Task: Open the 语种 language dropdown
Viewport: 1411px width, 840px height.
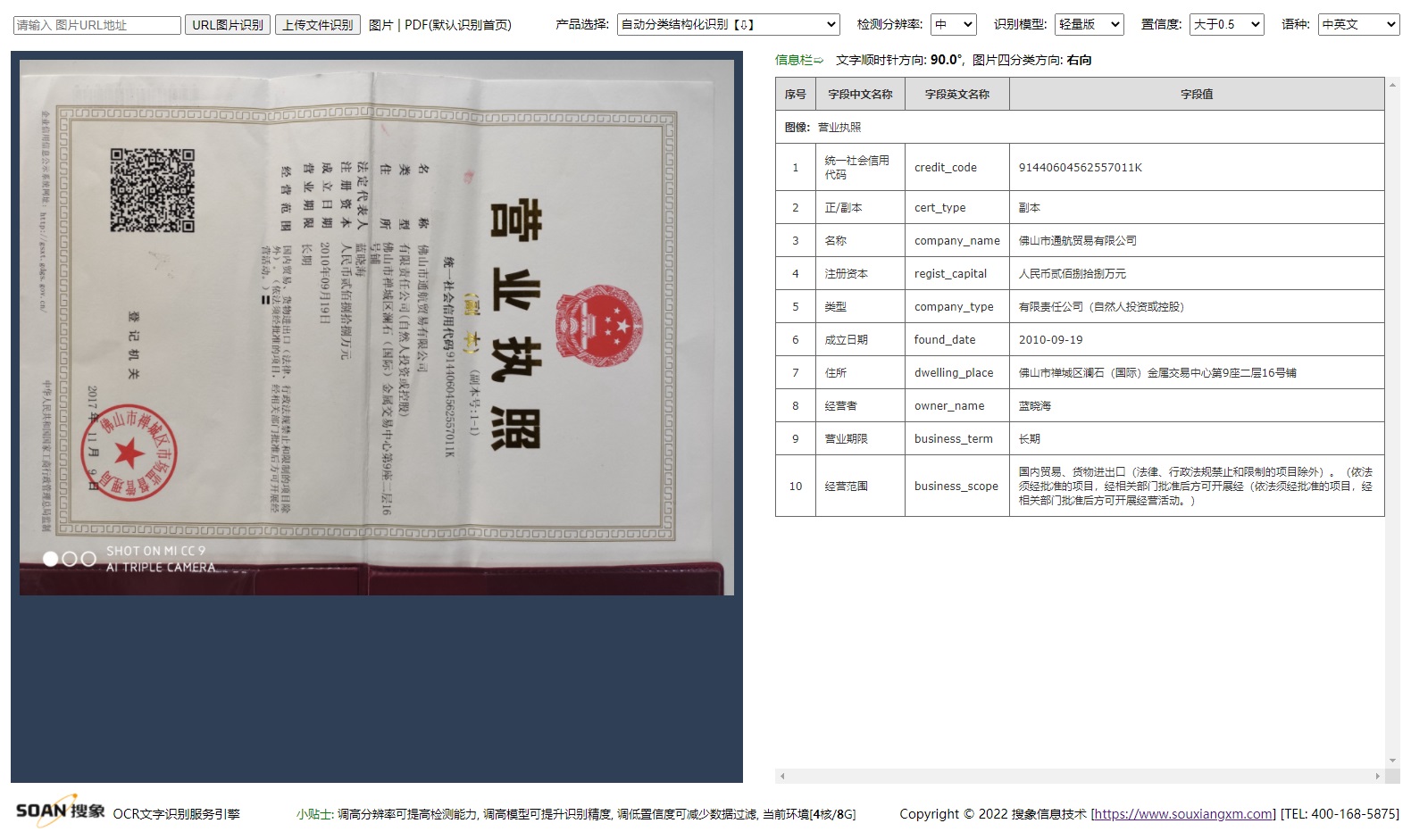Action: (x=1358, y=25)
